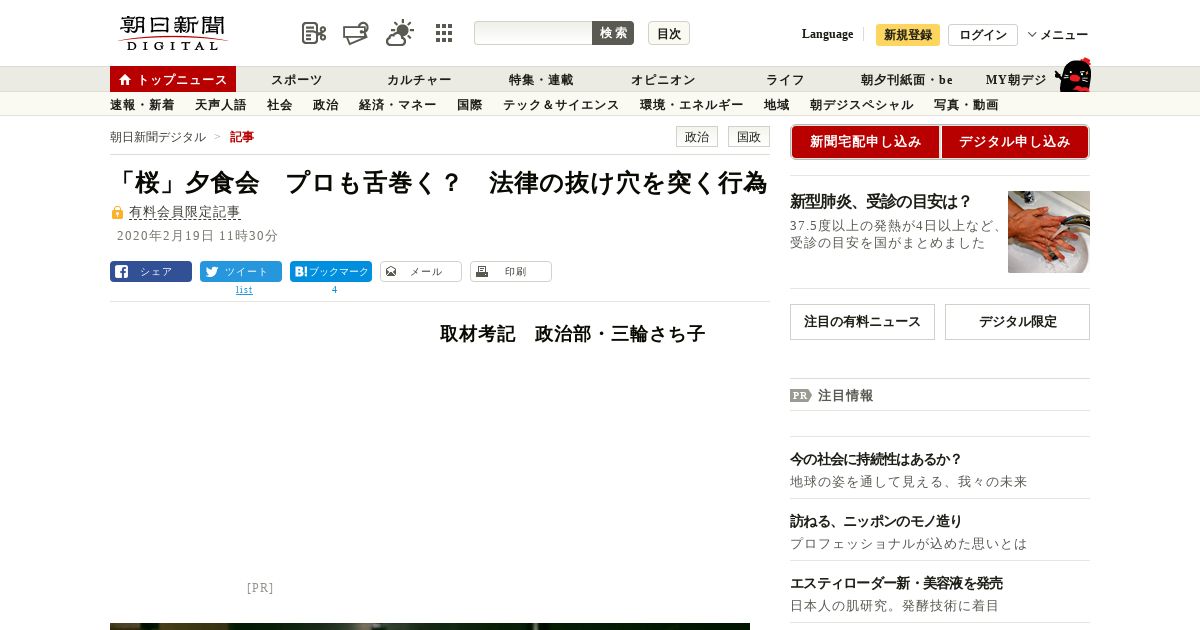Image resolution: width=1200 pixels, height=630 pixels.
Task: Open 写真・動画 in the sub navigation
Action: pos(966,105)
